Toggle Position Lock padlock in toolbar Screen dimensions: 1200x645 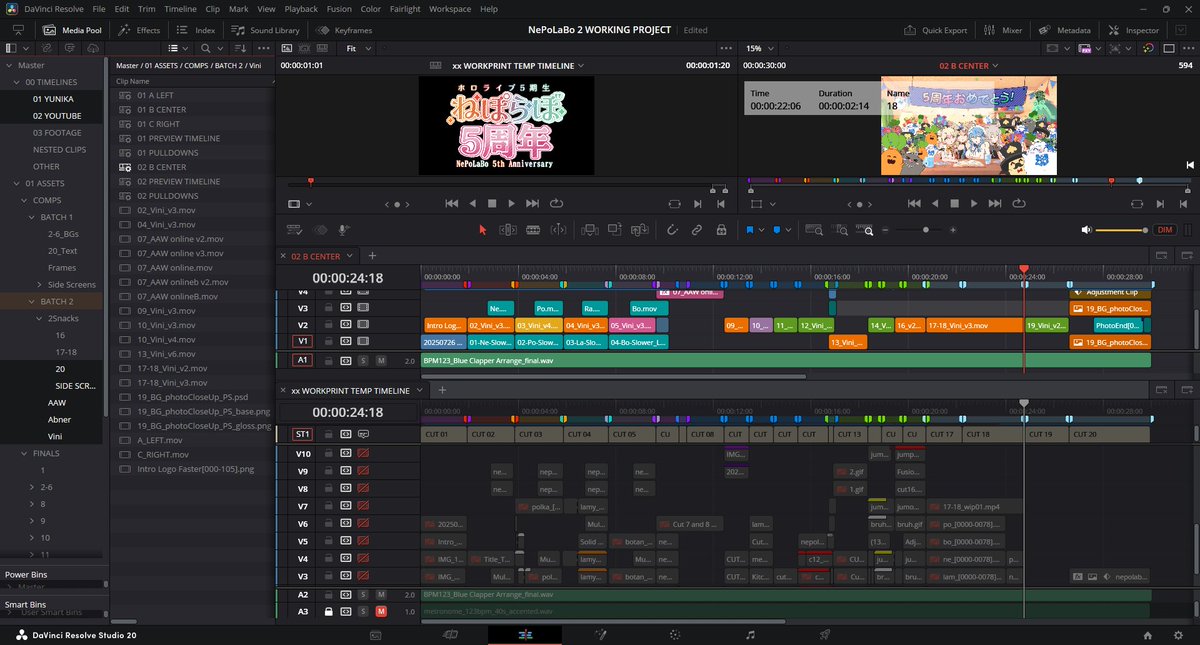(721, 230)
